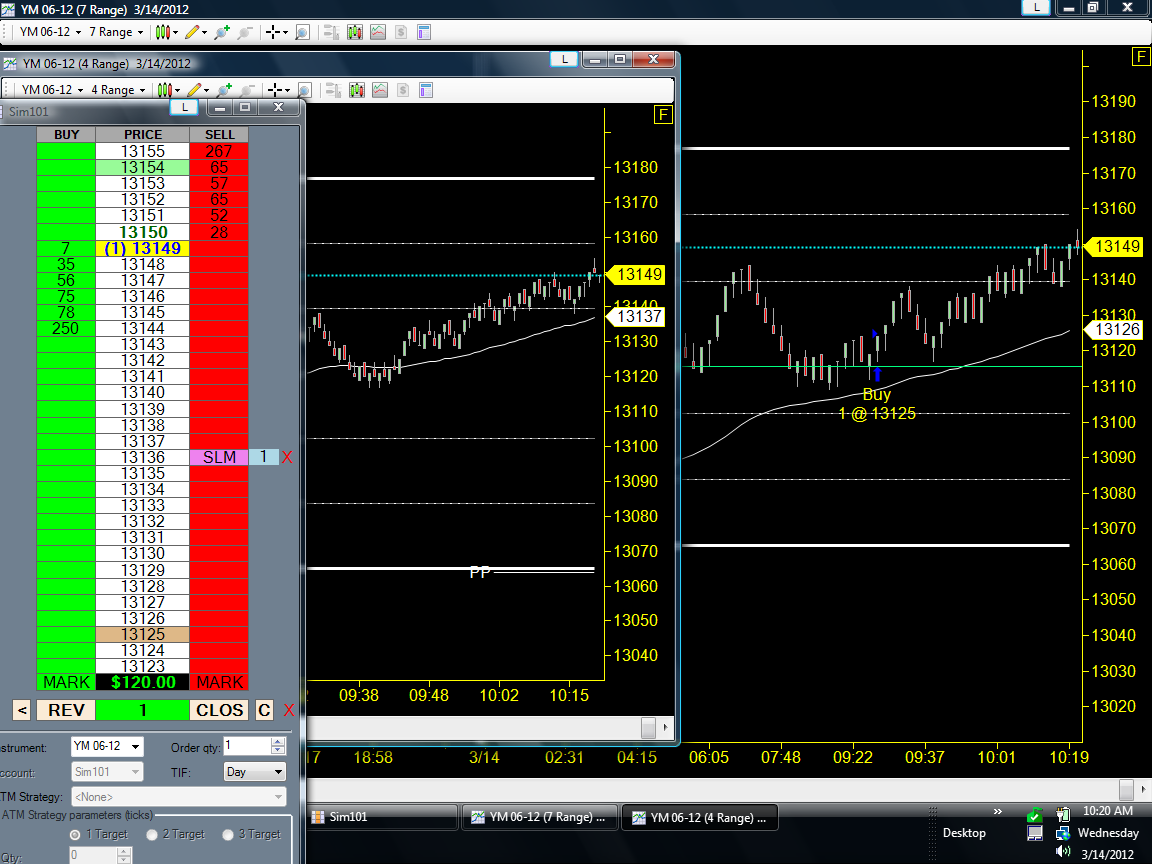Viewport: 1152px width, 864px height.
Task: Click zoom in icon in 7 Range toolbar
Action: tap(222, 32)
